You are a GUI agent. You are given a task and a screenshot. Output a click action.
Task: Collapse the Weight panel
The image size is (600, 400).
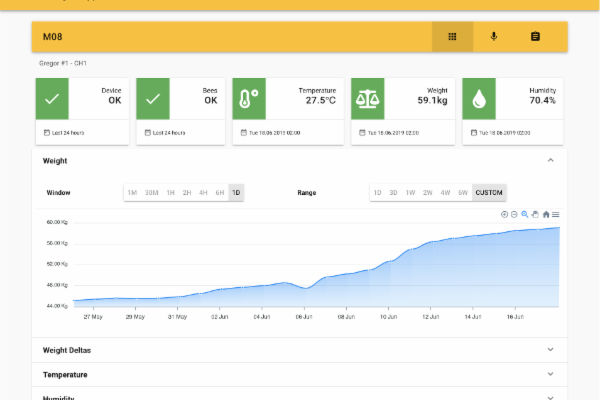click(550, 160)
